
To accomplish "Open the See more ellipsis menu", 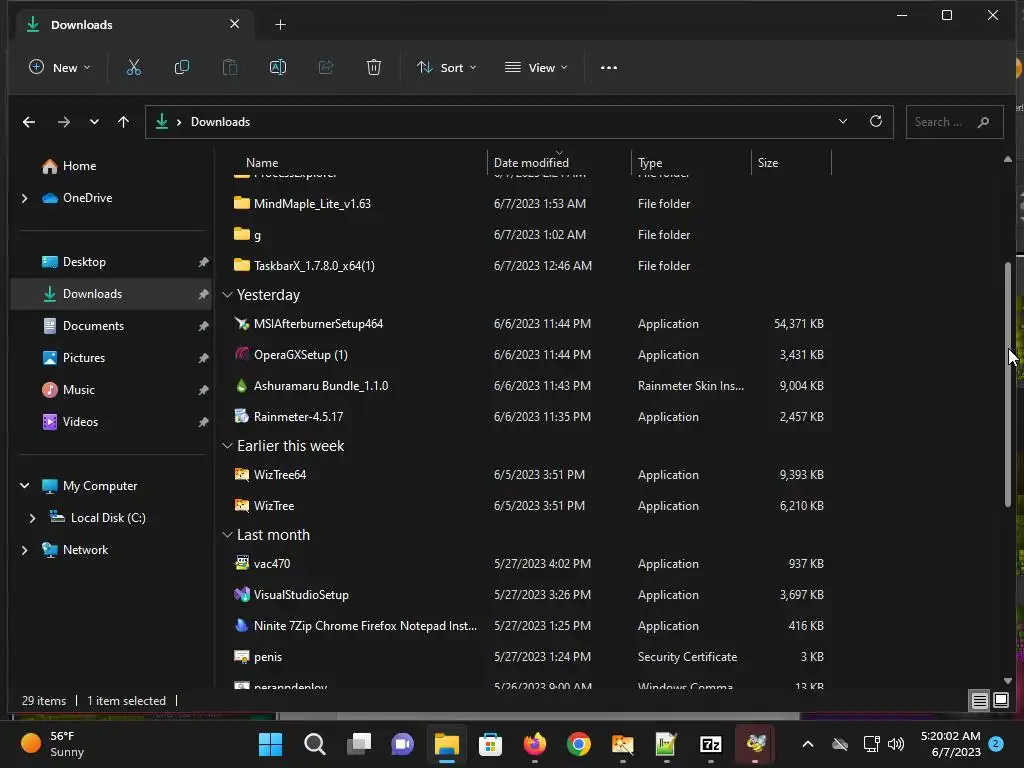I will 609,67.
